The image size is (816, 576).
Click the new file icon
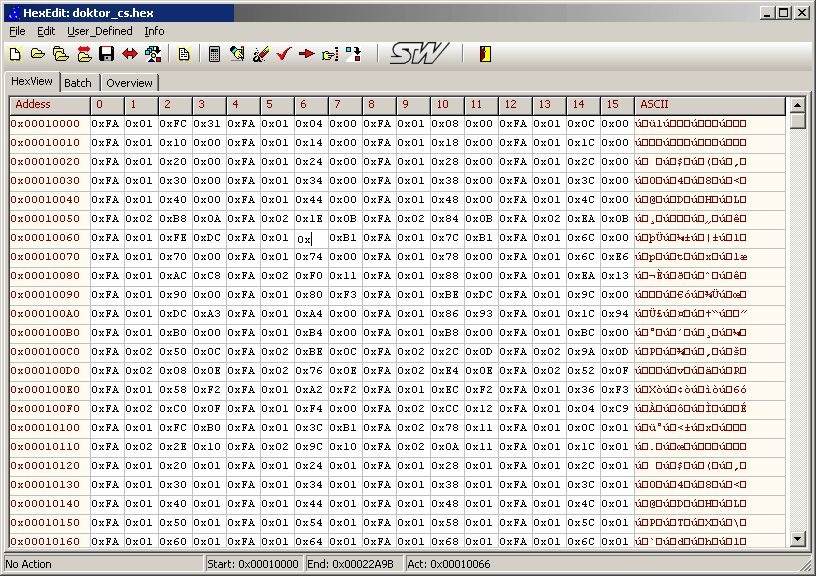pyautogui.click(x=15, y=54)
